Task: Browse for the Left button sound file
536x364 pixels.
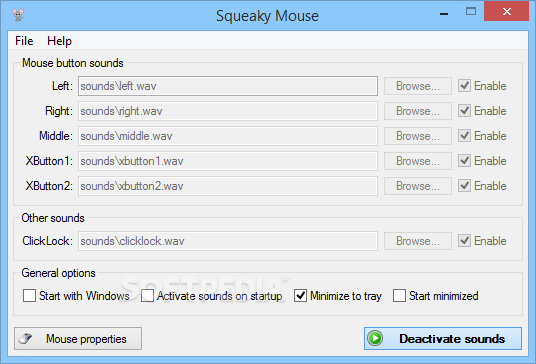Action: click(418, 86)
